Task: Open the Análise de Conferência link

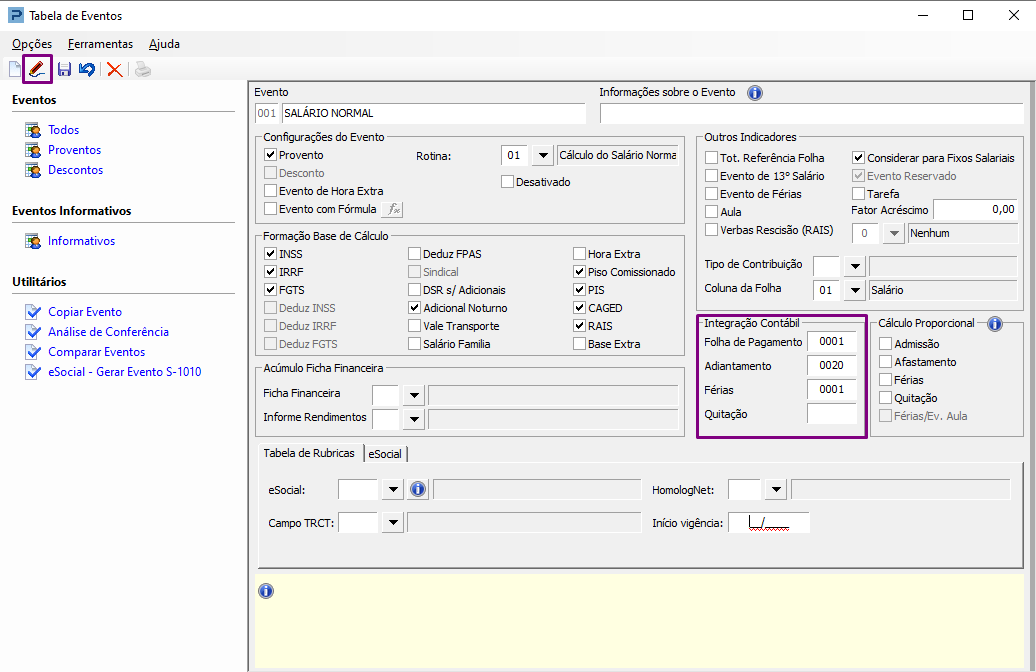Action: (108, 332)
